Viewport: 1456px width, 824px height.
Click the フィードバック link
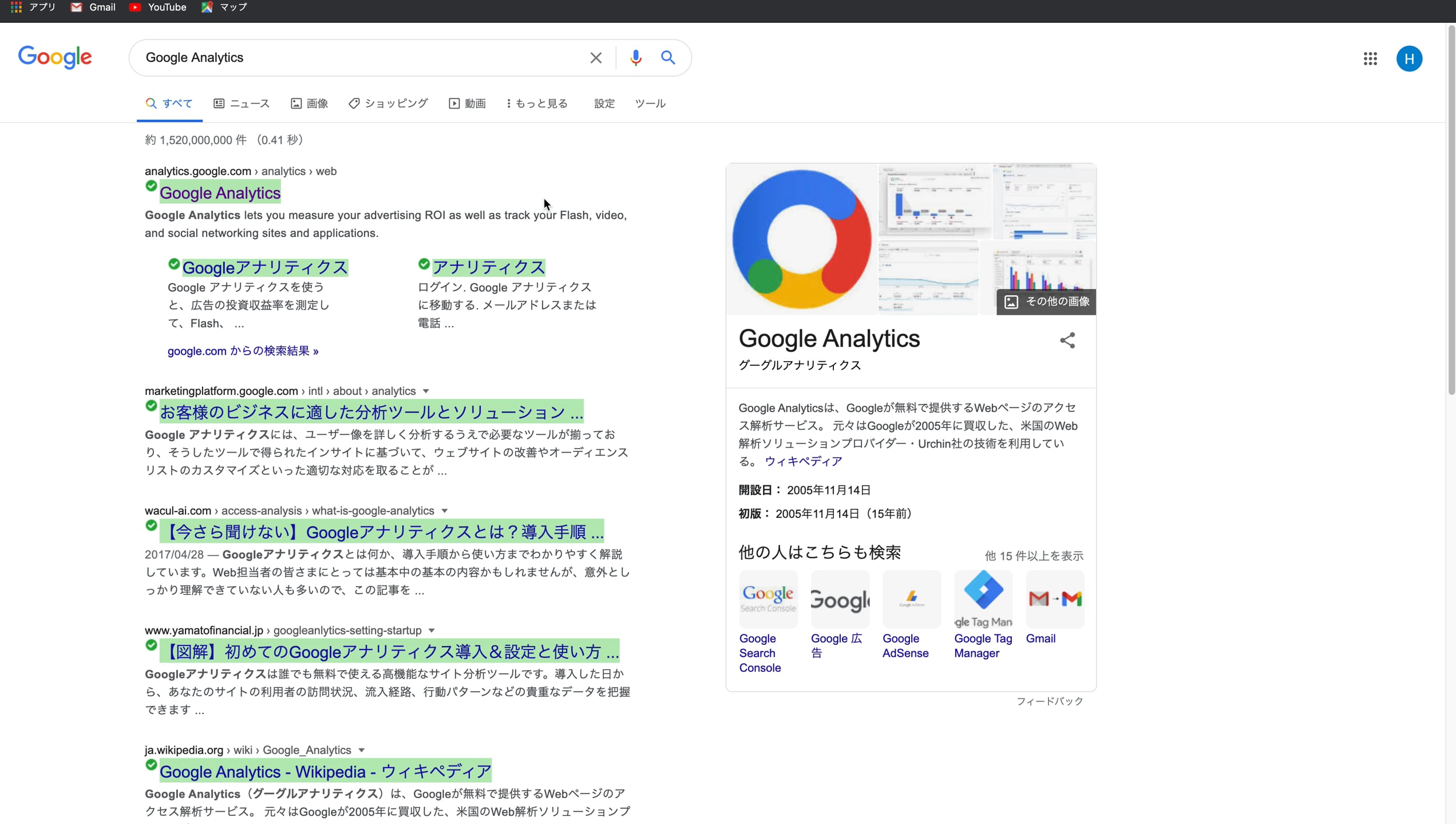[x=1050, y=701]
